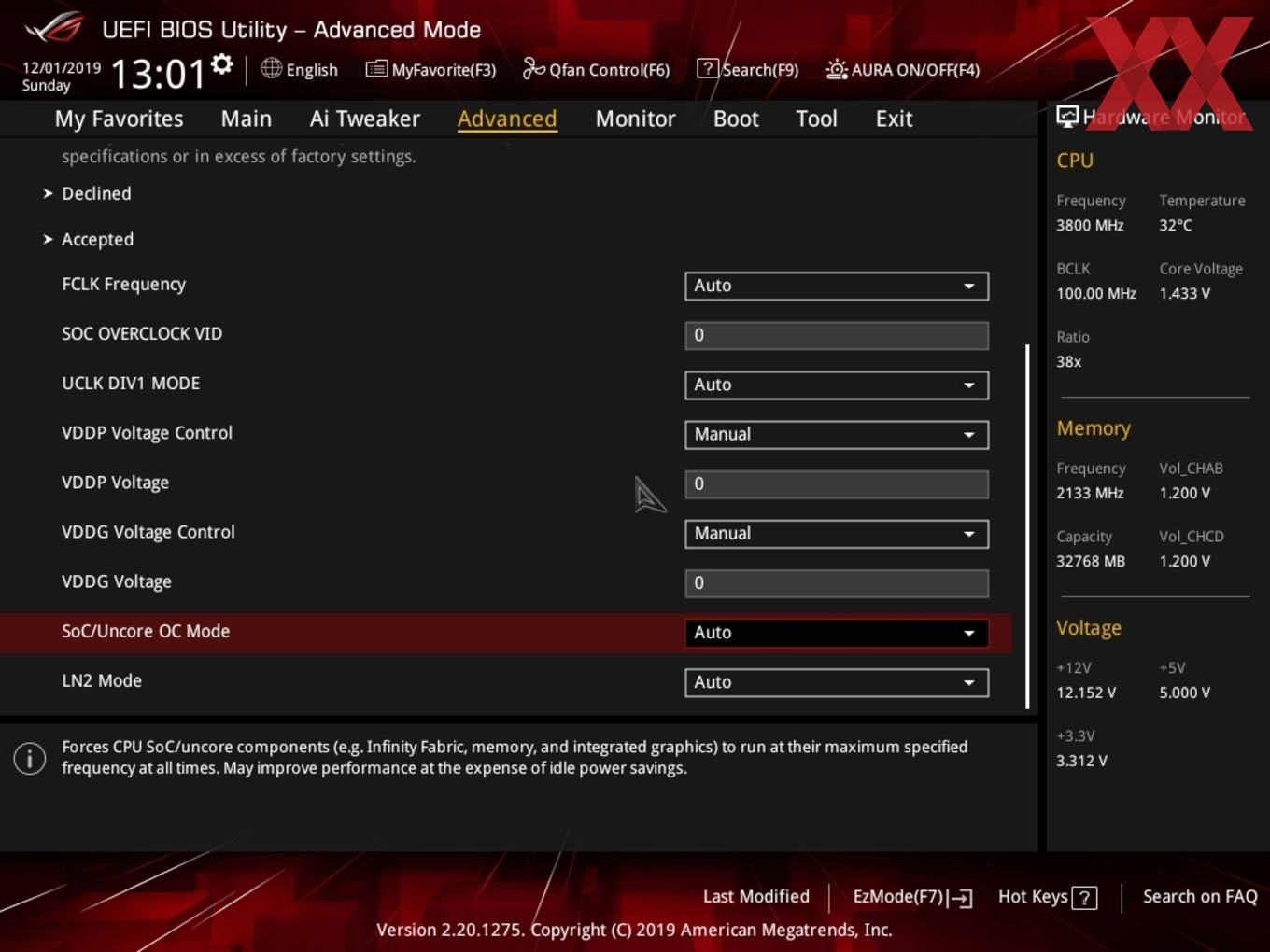Click the SOC OVERCLOCK VID input field
The height and width of the screenshot is (952, 1270).
pos(837,335)
